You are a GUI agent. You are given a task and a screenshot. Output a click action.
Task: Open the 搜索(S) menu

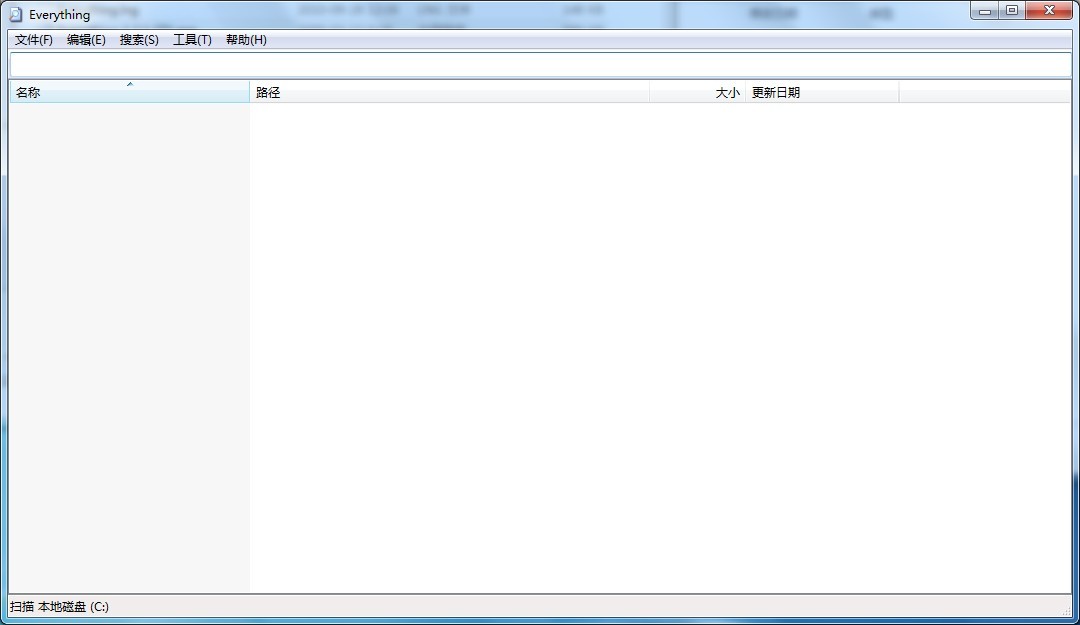[139, 40]
